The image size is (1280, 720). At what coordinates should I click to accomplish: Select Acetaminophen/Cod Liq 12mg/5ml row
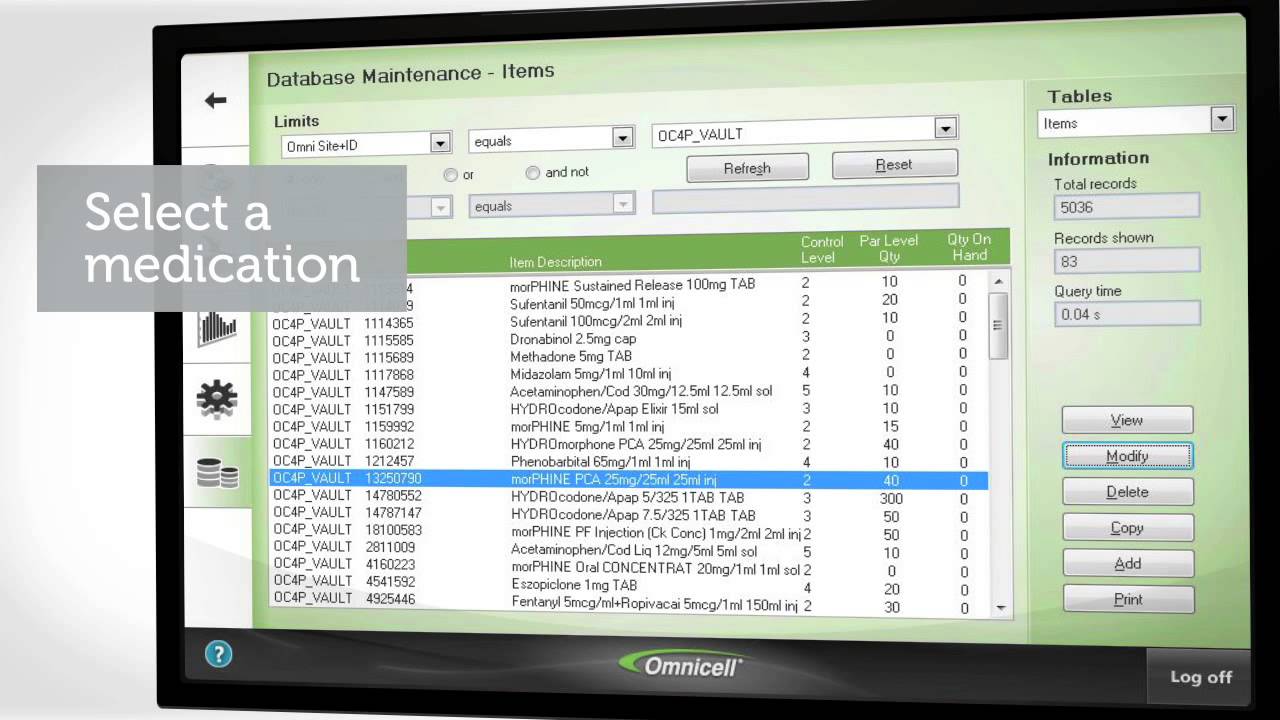(x=628, y=551)
